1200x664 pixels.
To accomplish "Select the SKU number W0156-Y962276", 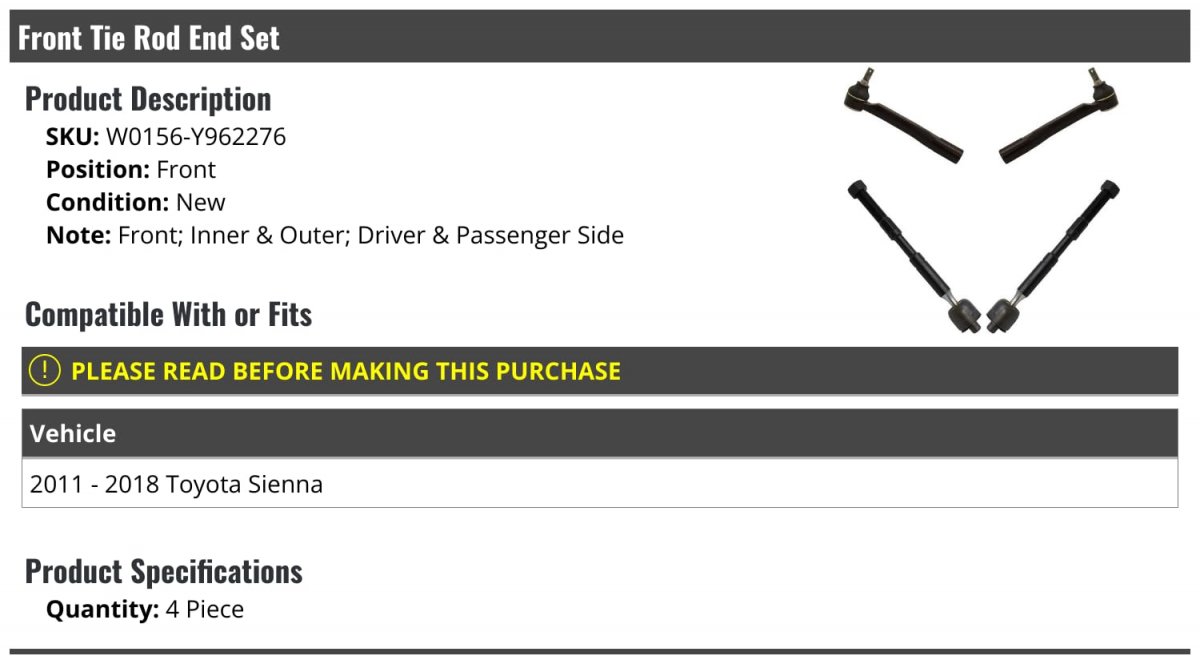I will [x=196, y=137].
